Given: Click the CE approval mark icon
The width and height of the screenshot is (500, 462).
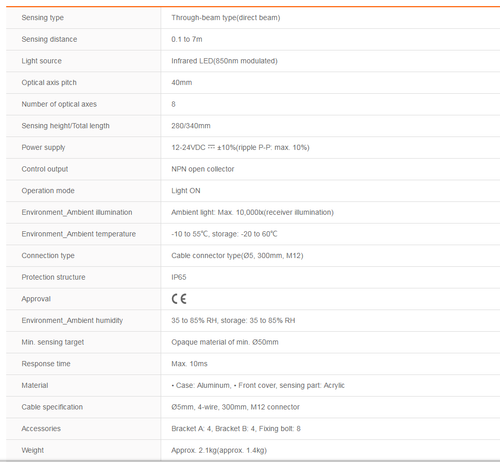Looking at the screenshot, I should point(179,299).
